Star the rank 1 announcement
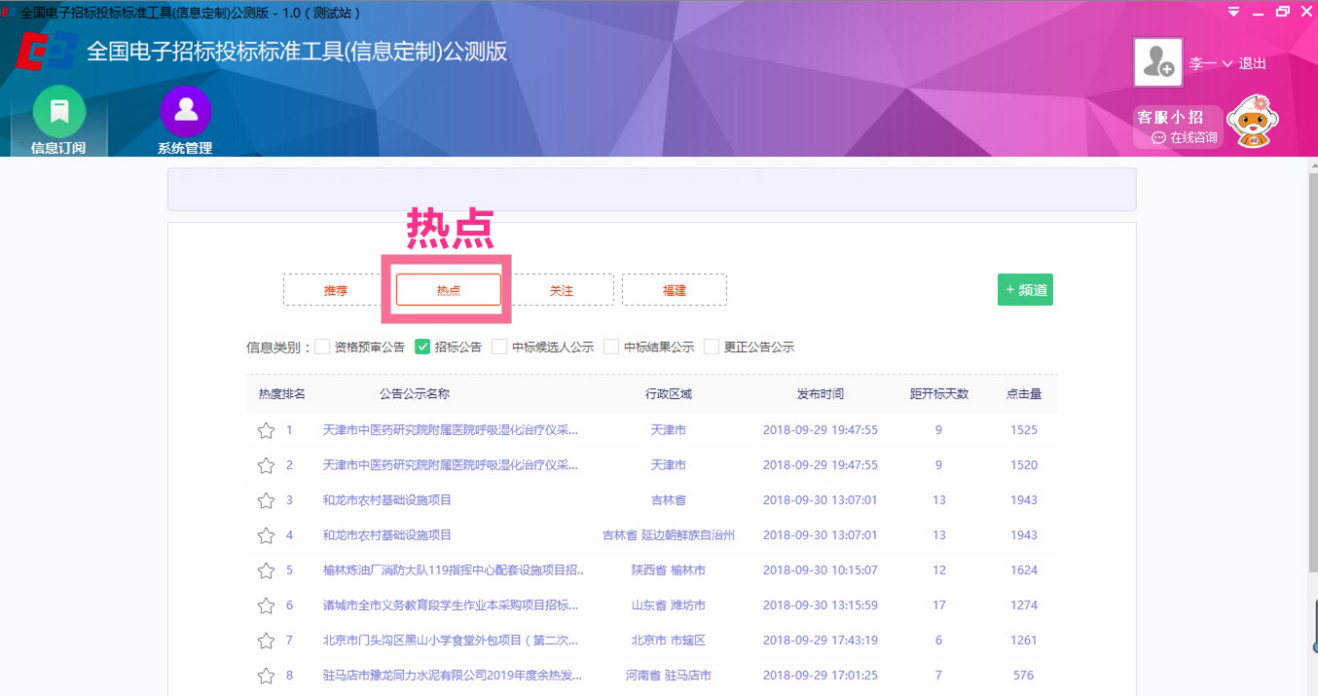 [266, 430]
